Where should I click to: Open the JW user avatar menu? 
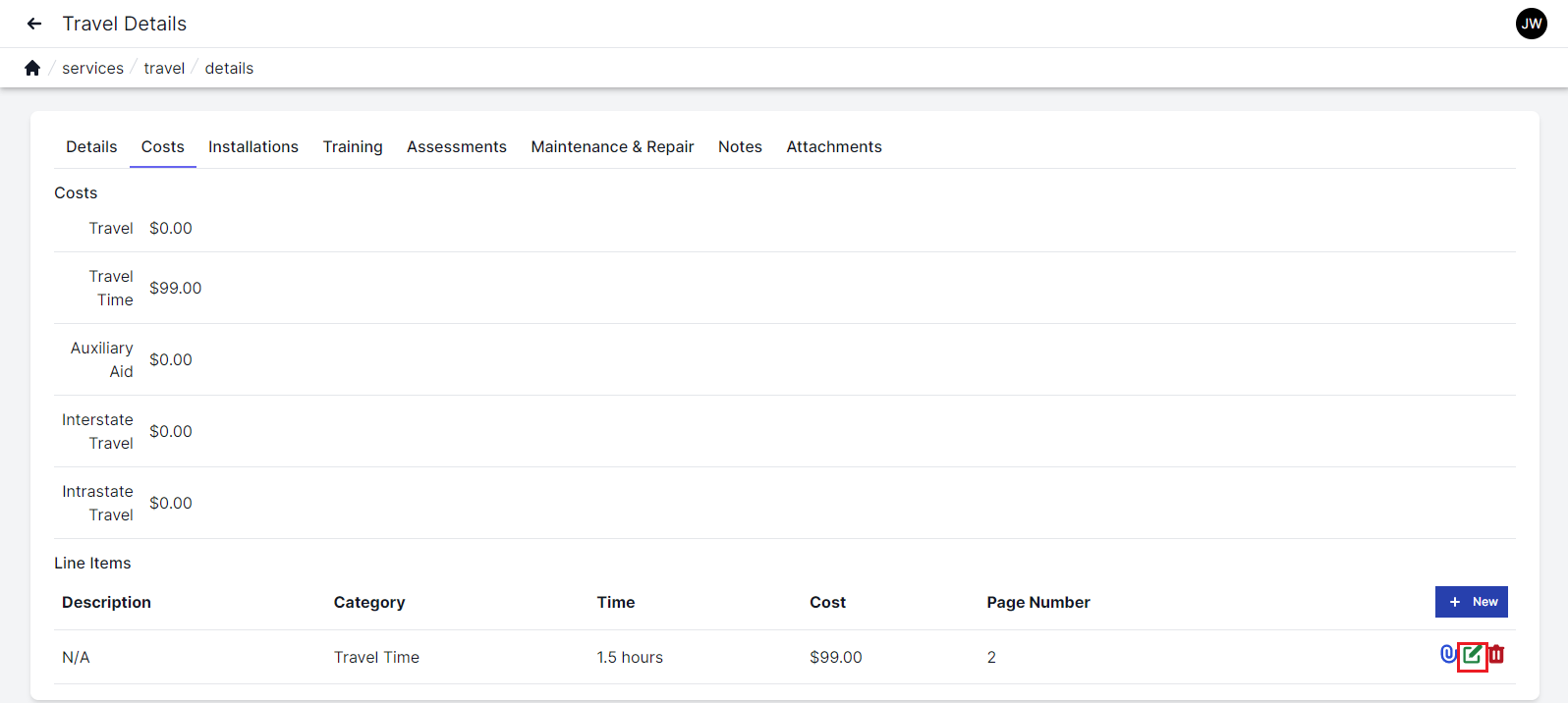pos(1531,24)
